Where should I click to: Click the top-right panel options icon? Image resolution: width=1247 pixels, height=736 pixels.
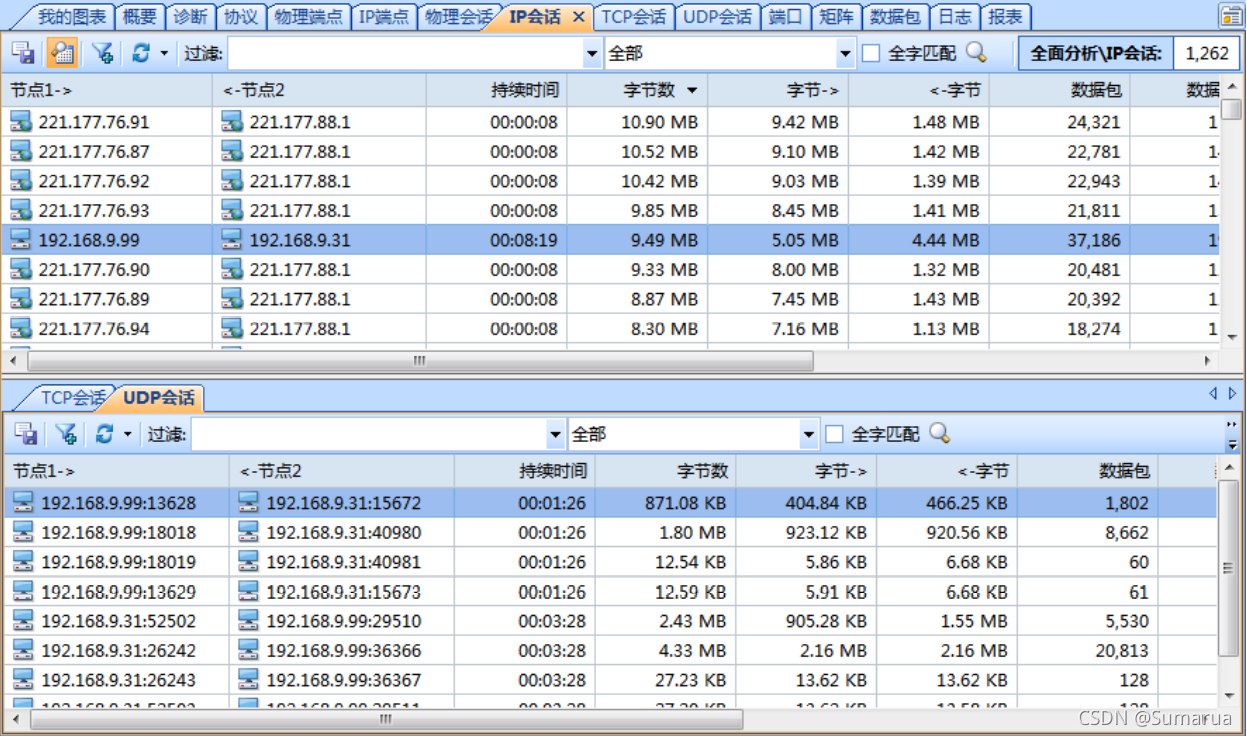point(1229,16)
